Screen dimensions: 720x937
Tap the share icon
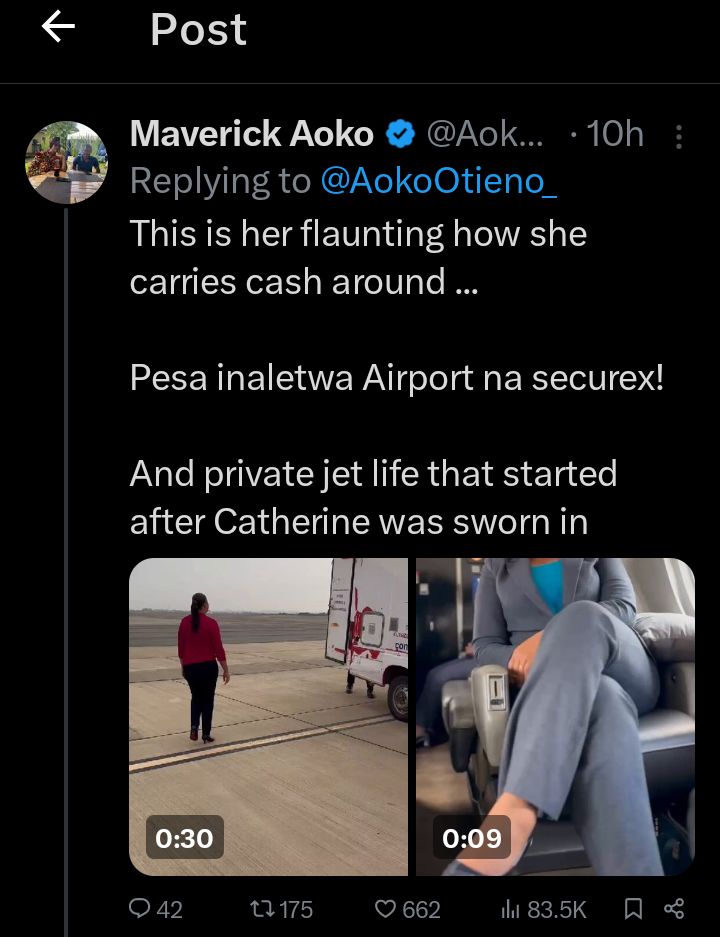coord(674,909)
